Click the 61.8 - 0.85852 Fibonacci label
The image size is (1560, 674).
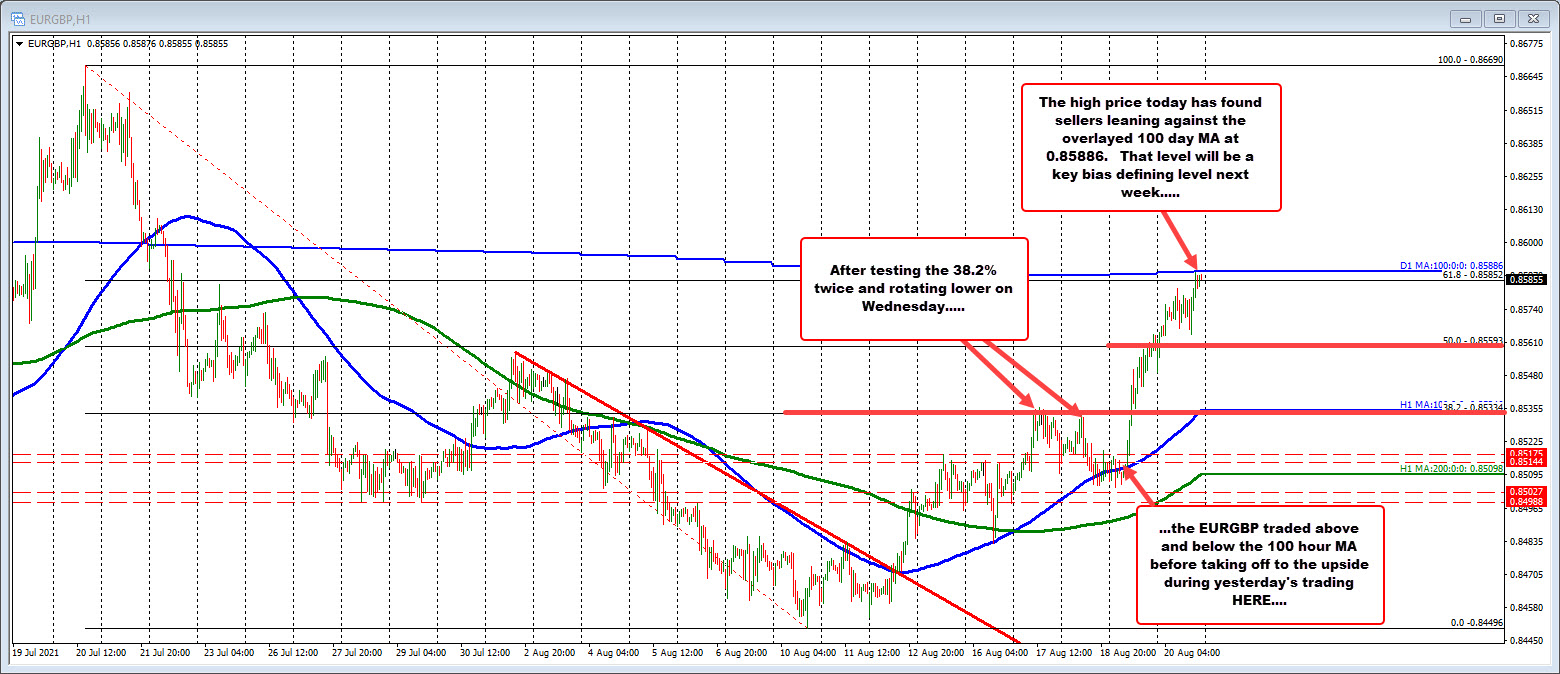tap(1472, 275)
